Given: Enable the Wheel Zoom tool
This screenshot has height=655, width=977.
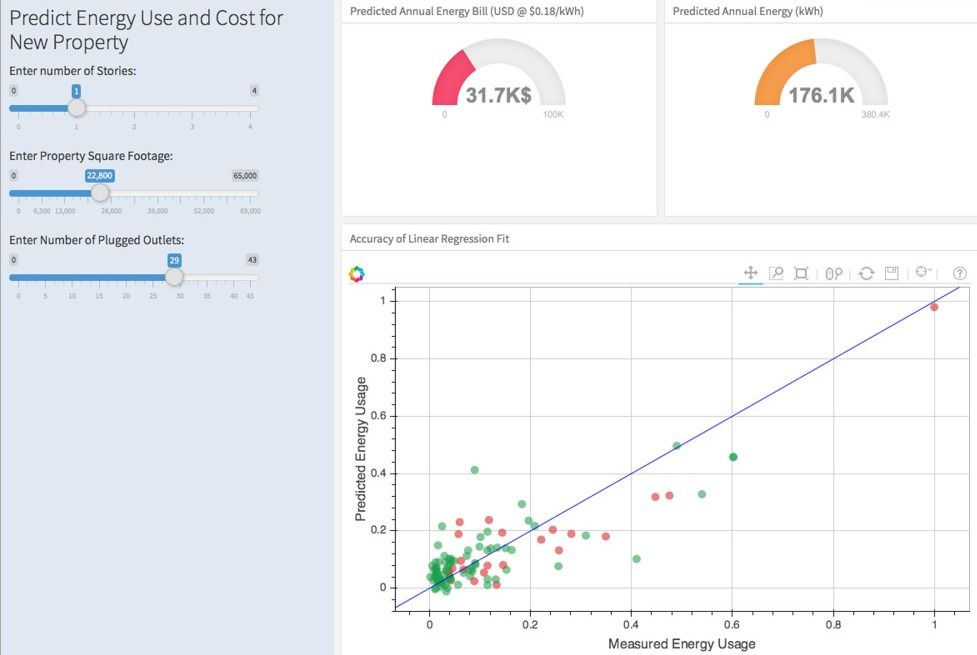Looking at the screenshot, I should click(x=834, y=273).
